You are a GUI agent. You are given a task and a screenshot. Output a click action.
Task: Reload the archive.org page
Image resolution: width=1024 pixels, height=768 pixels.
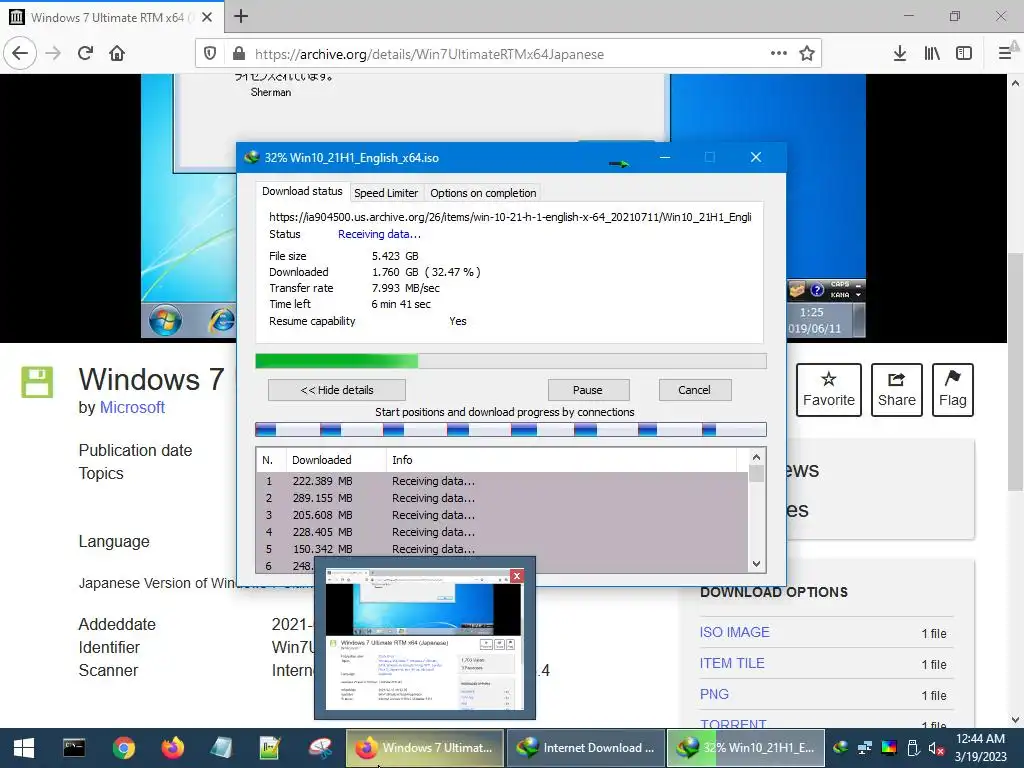(86, 54)
